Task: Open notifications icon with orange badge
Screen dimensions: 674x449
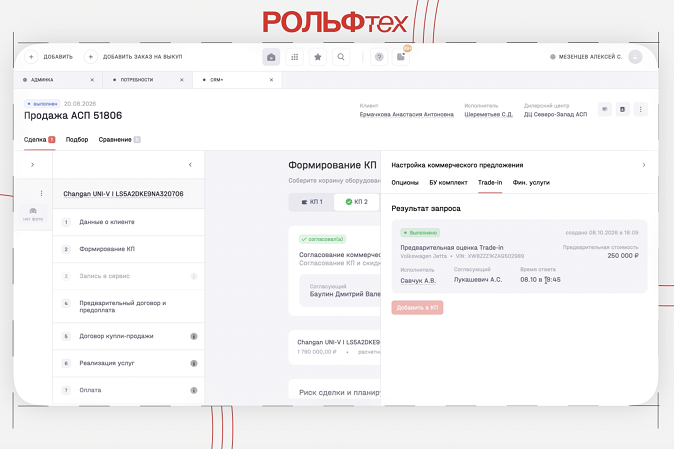Action: pos(401,57)
